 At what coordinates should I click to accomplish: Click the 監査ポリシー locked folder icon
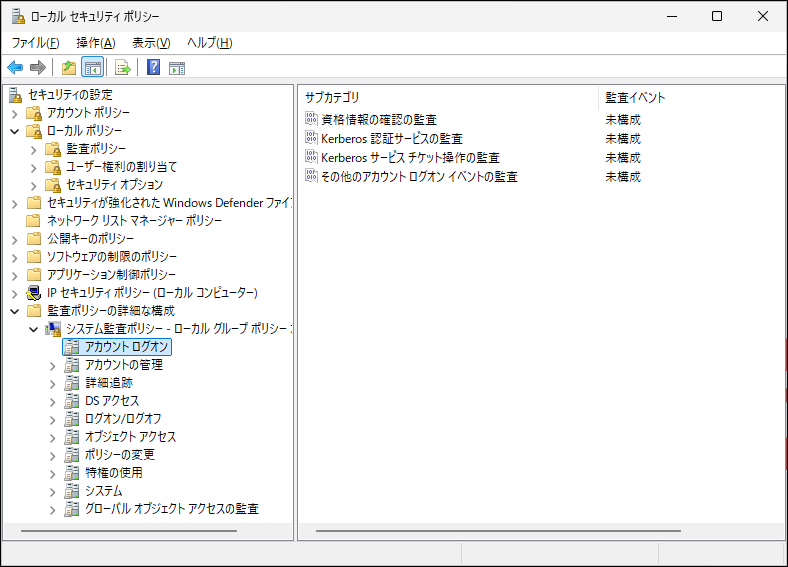[x=53, y=149]
